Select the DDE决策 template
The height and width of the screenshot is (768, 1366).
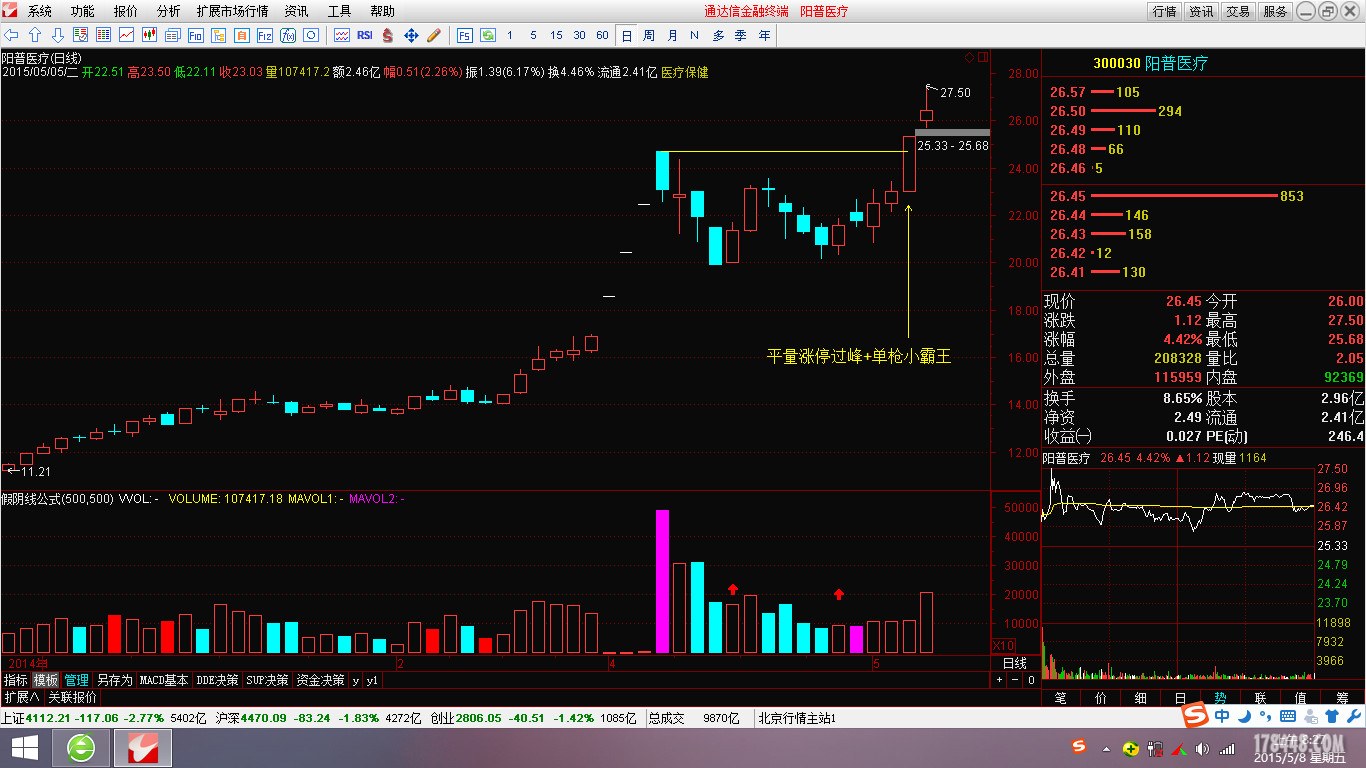point(218,680)
